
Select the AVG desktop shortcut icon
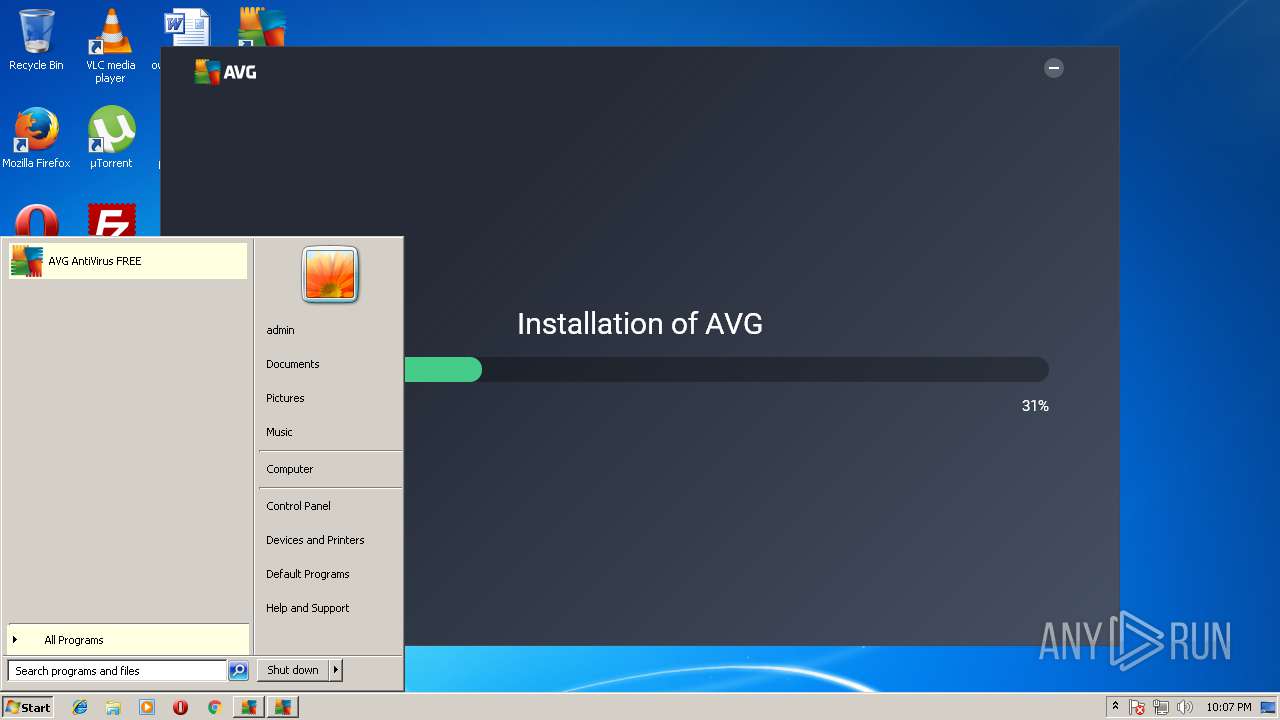point(262,28)
